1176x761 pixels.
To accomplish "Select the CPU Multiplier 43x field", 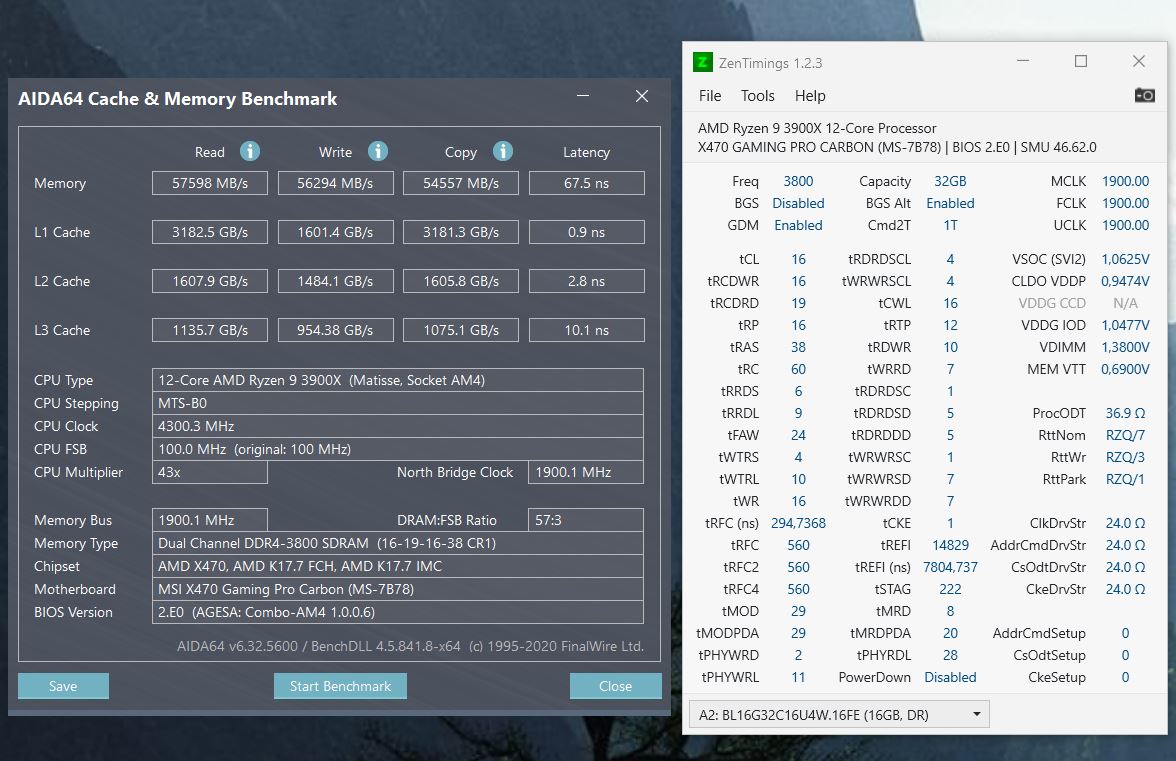I will coord(209,472).
